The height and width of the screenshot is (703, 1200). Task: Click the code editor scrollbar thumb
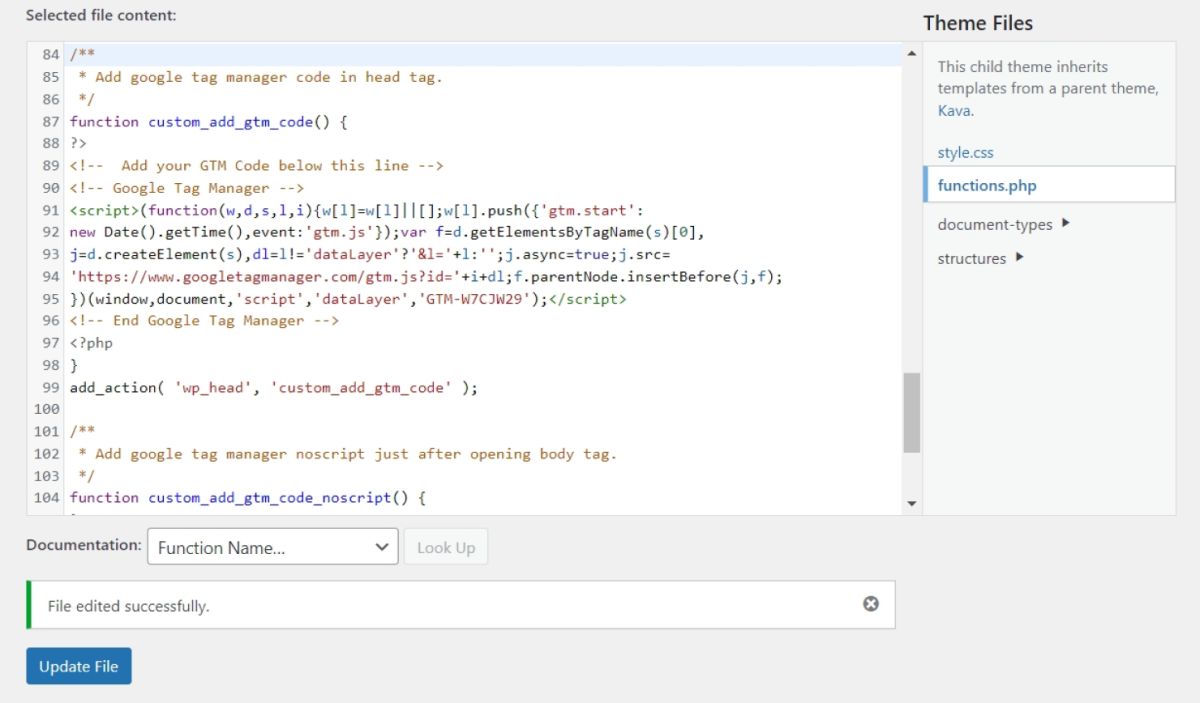coord(911,413)
